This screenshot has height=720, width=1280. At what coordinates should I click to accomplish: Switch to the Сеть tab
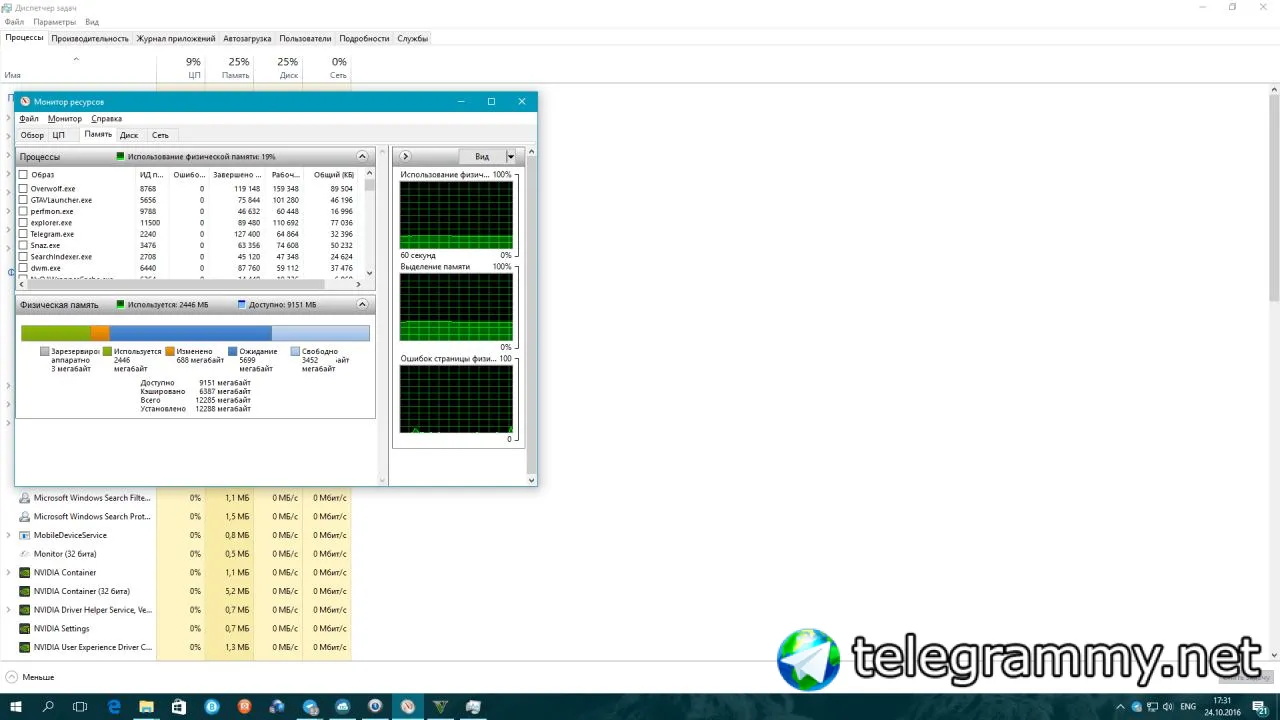pos(160,135)
